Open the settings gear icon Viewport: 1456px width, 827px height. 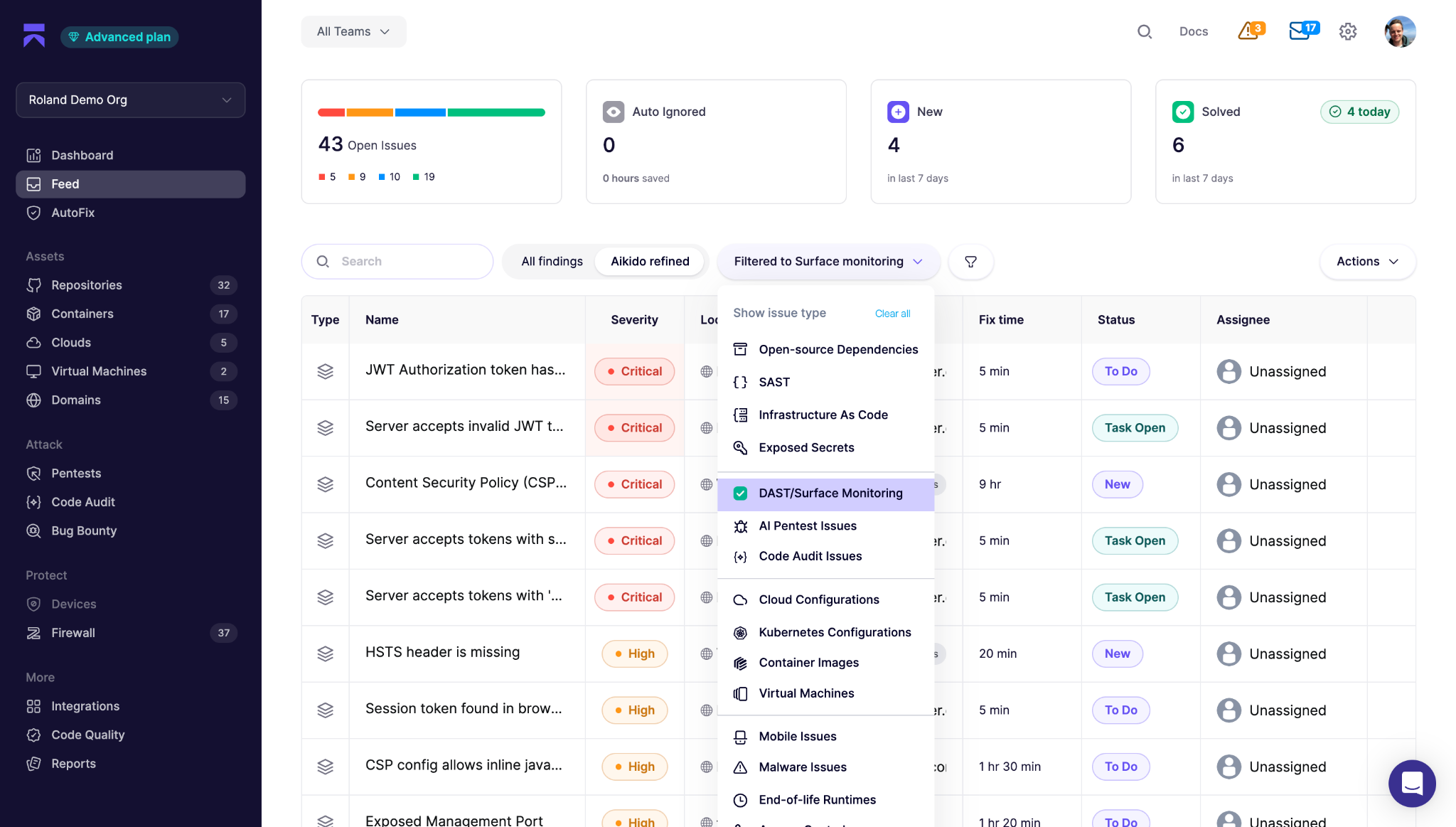pos(1348,31)
